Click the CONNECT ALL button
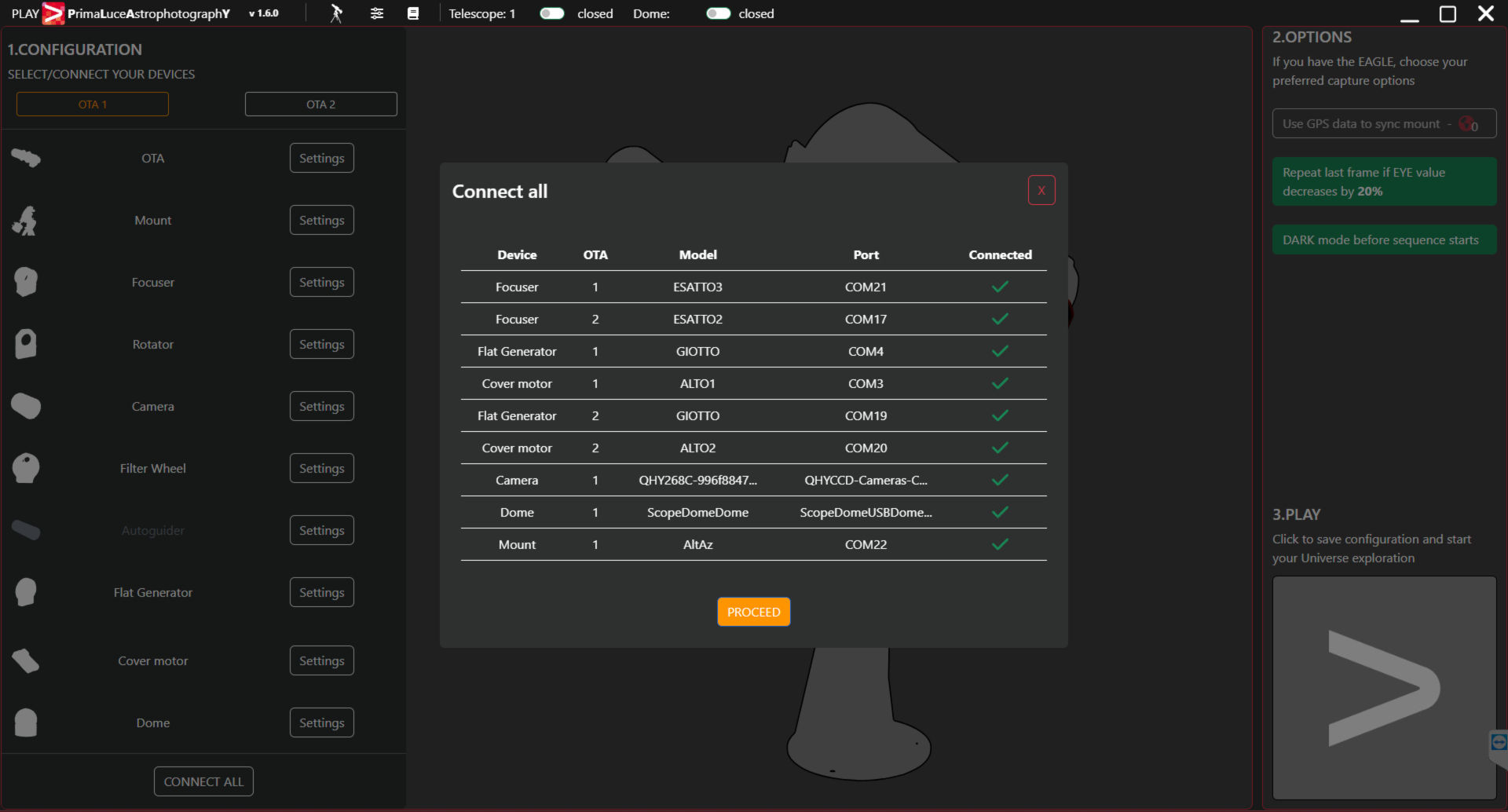This screenshot has height=812, width=1508. click(x=203, y=781)
